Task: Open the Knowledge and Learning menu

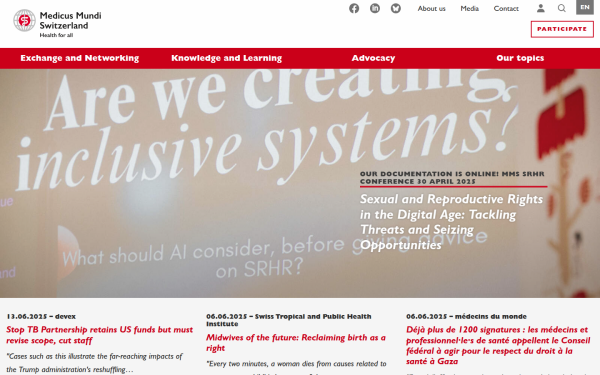Action: click(x=227, y=58)
